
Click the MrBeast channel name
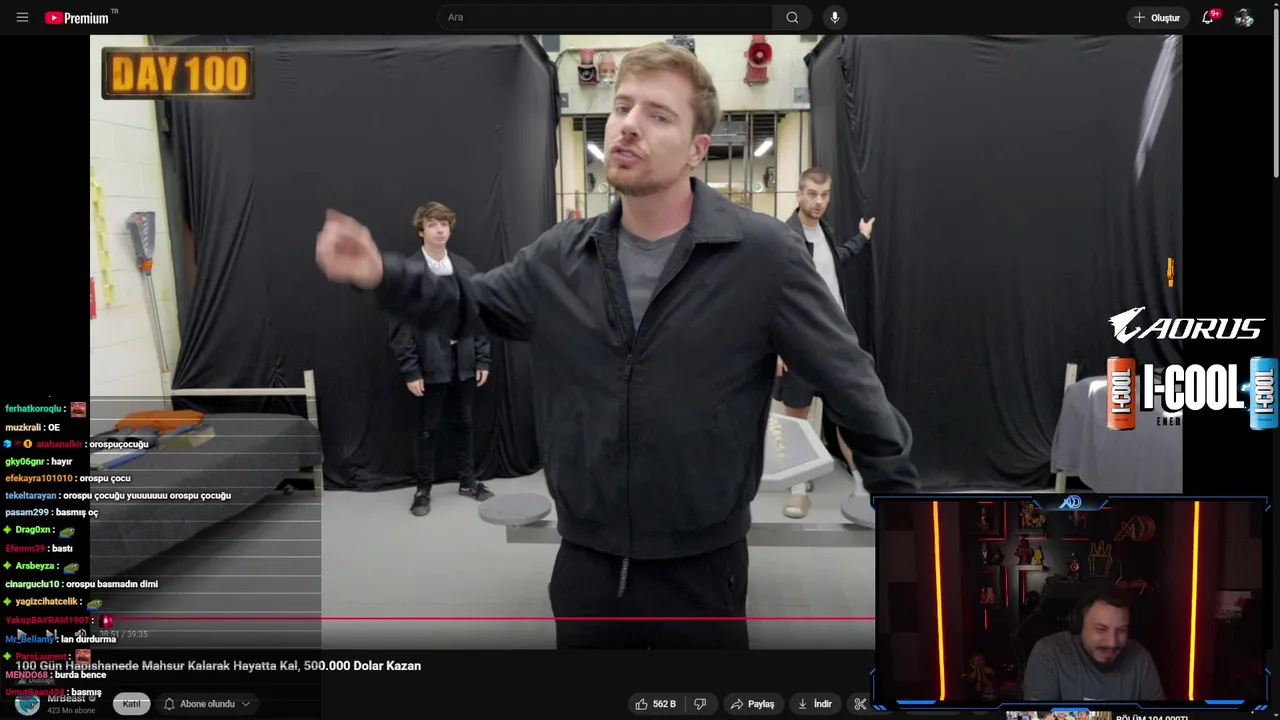point(66,698)
